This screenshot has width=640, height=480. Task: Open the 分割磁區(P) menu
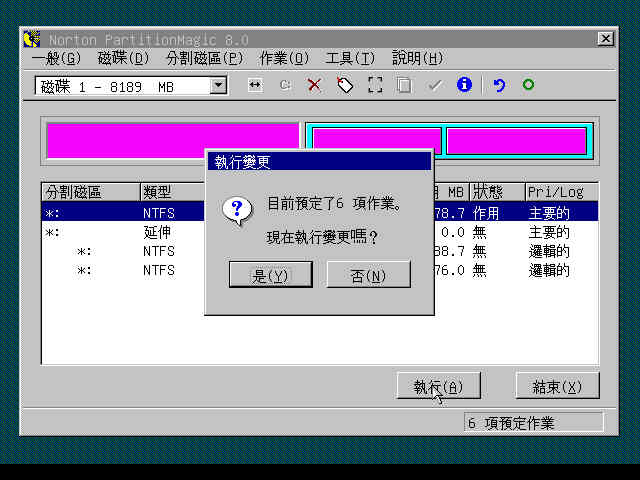pos(204,59)
